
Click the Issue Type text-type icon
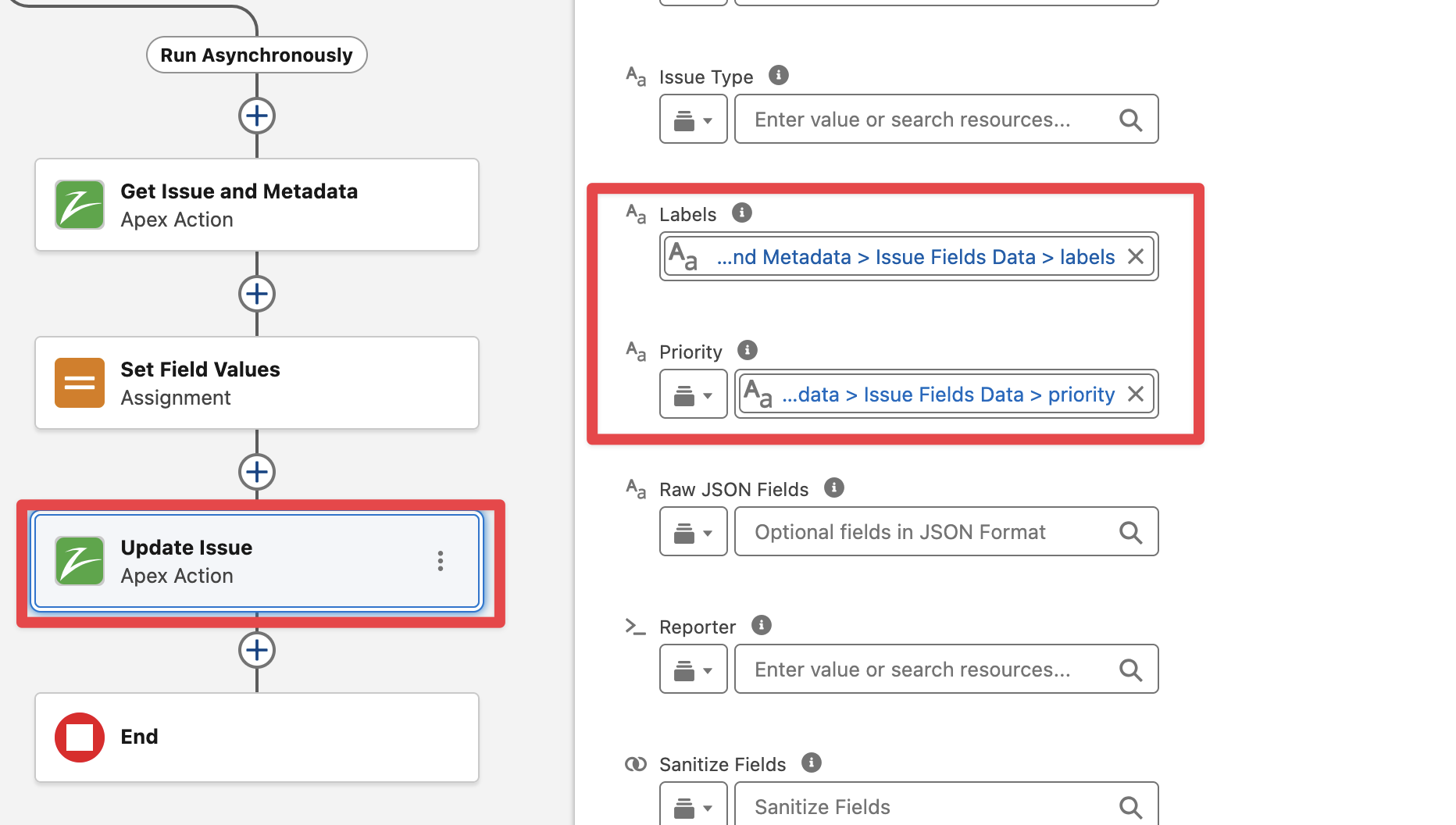coord(636,77)
